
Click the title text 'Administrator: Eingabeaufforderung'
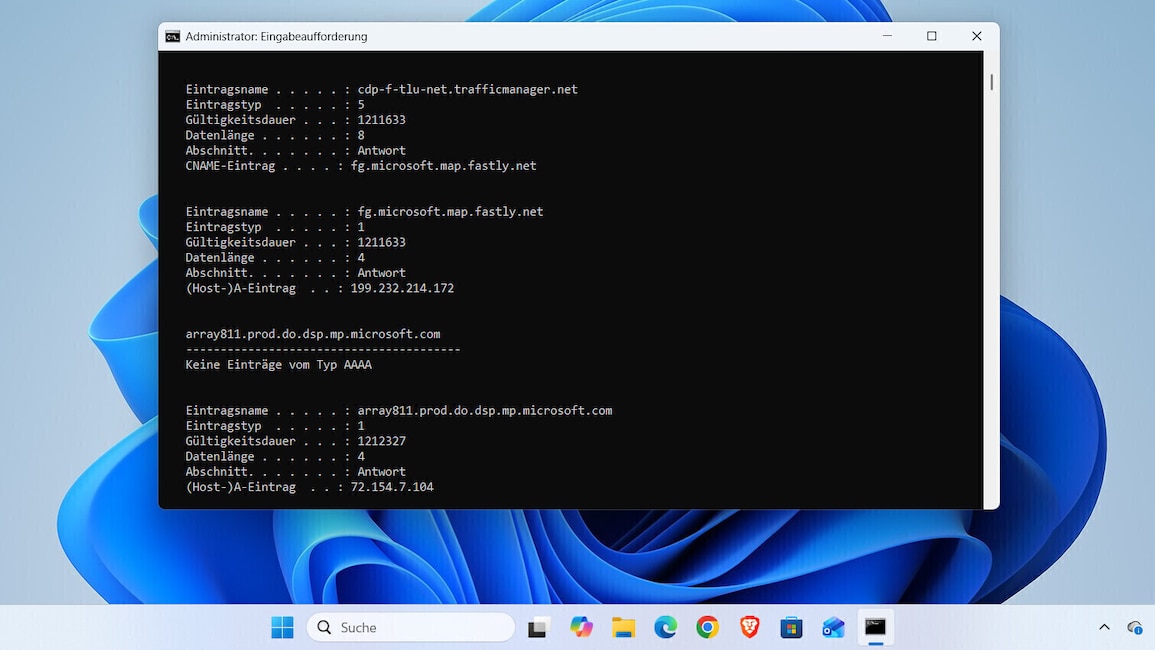276,36
